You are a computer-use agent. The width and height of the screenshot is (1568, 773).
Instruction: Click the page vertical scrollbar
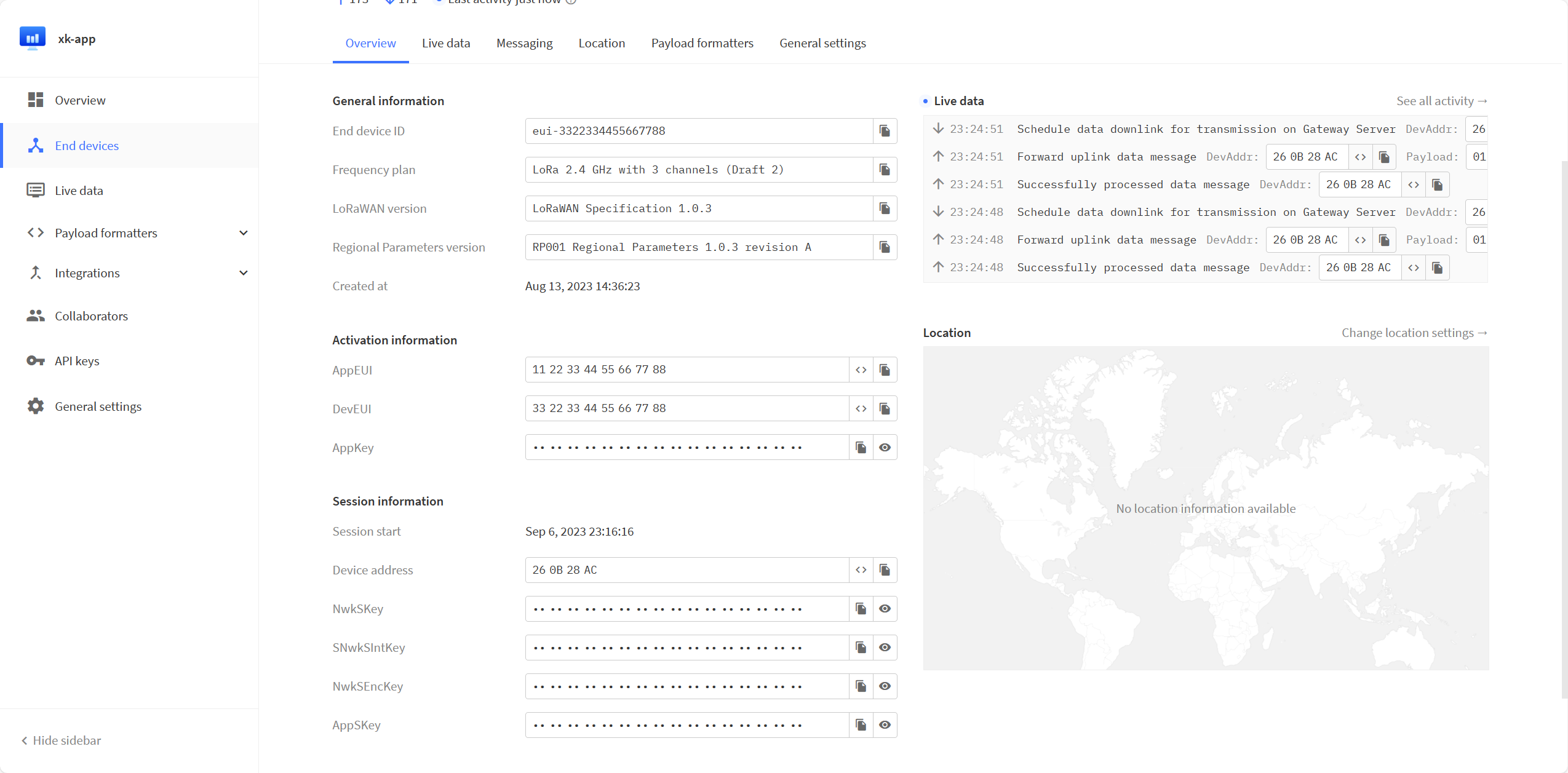coord(1564,430)
